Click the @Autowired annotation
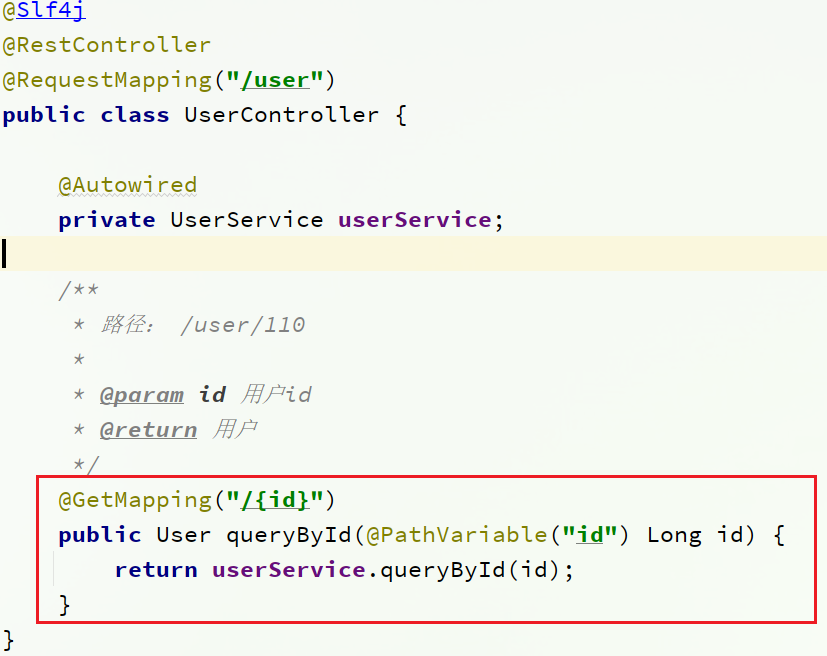 [x=128, y=185]
